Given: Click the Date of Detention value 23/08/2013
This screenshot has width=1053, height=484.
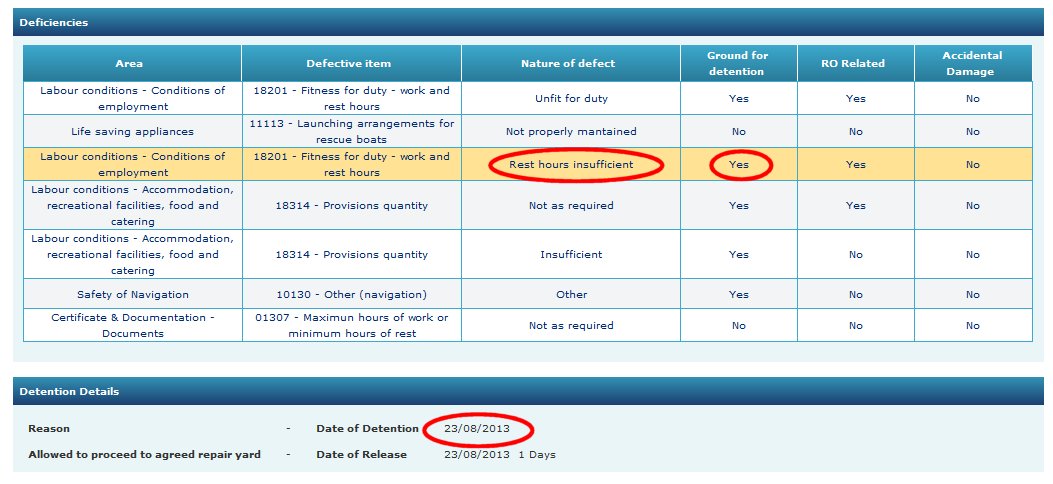Looking at the screenshot, I should point(477,428).
